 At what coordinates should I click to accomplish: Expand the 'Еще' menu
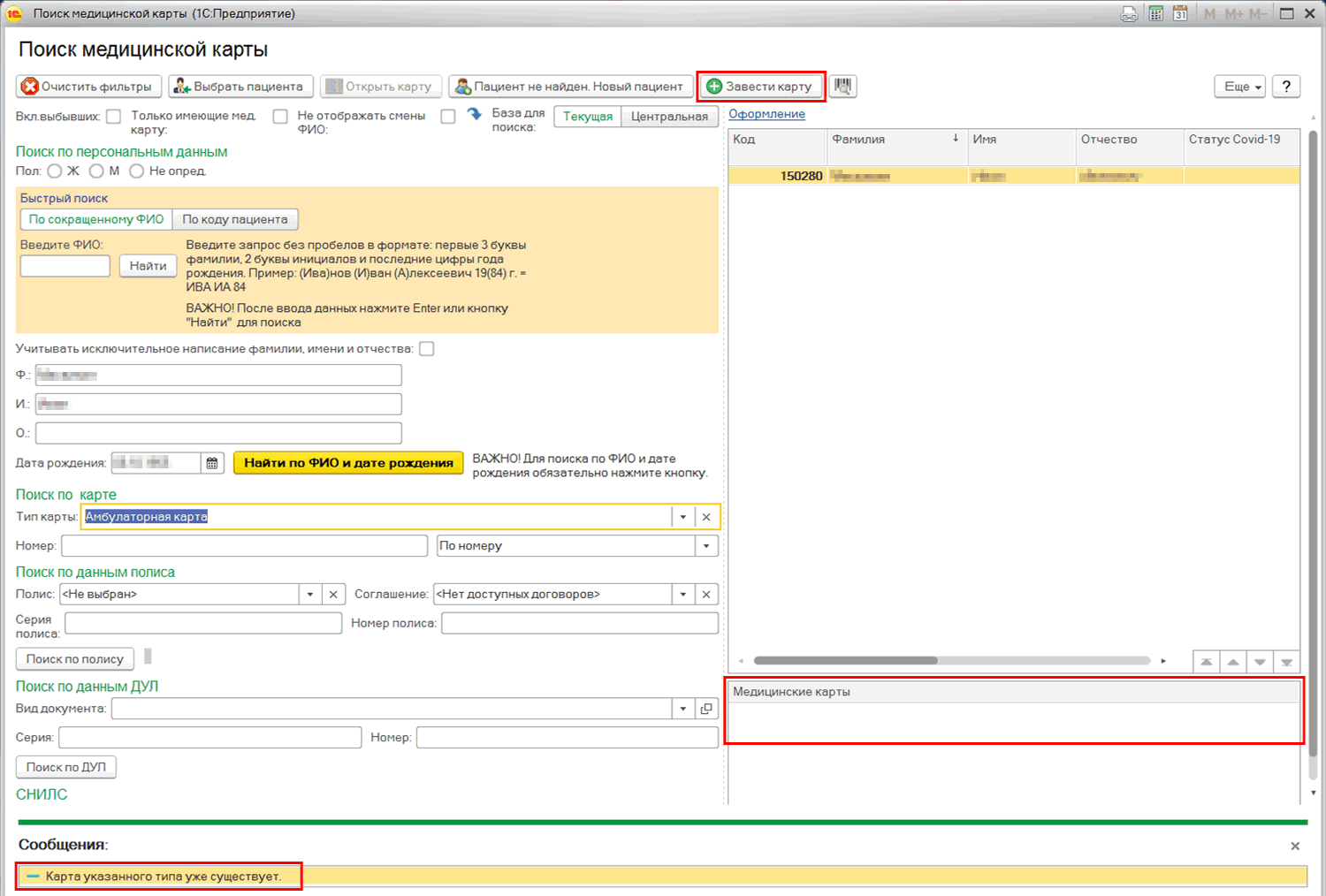click(x=1242, y=87)
